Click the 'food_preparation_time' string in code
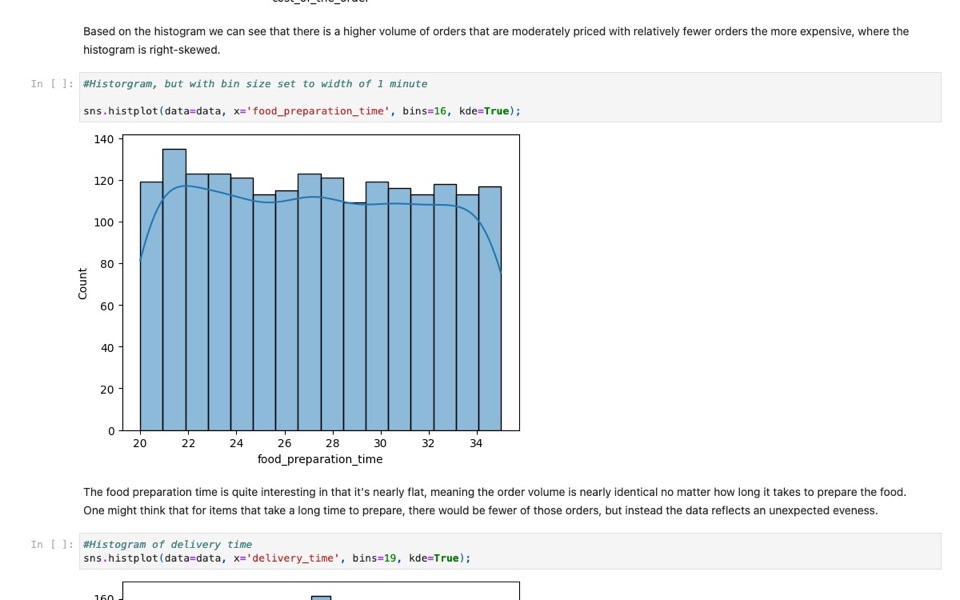This screenshot has height=600, width=960. click(x=318, y=111)
